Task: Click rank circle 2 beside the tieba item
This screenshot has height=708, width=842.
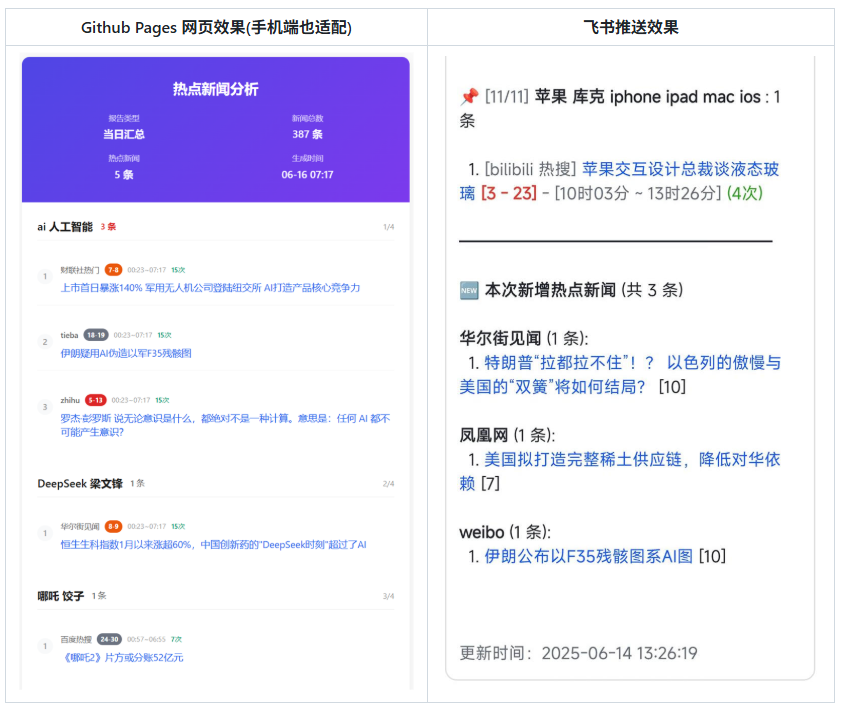Action: tap(44, 342)
